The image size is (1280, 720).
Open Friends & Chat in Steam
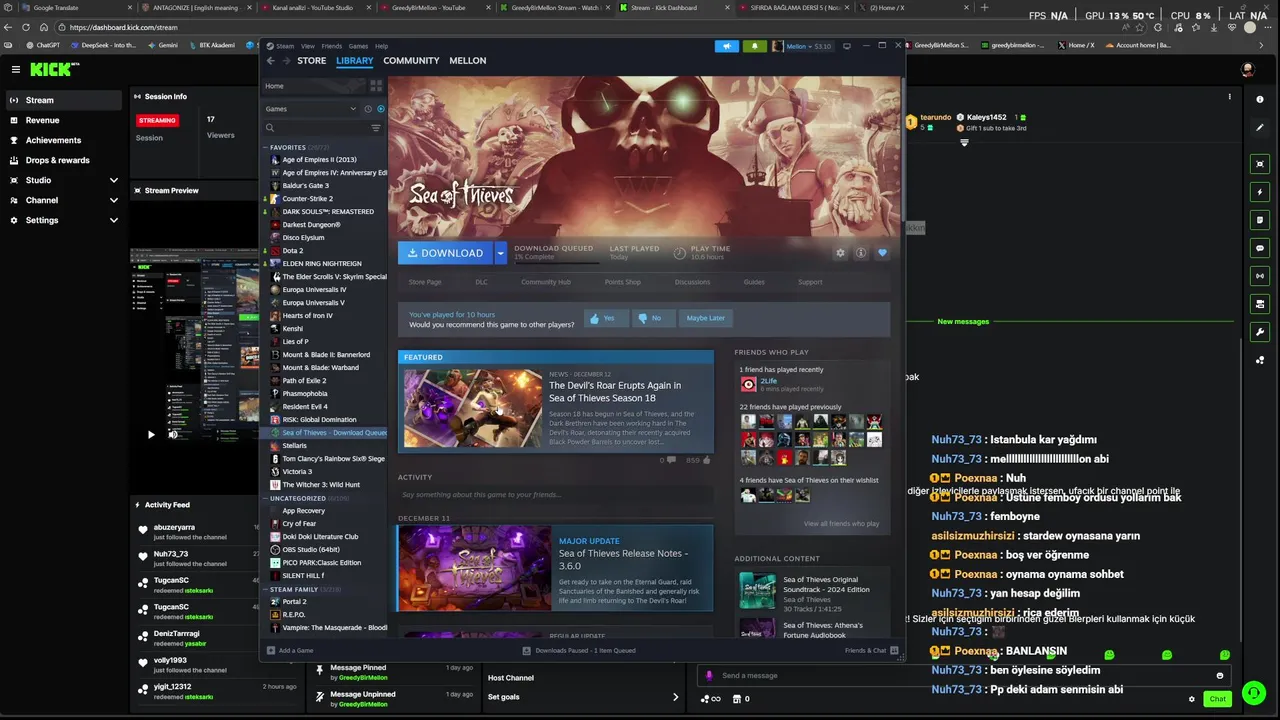pyautogui.click(x=871, y=651)
